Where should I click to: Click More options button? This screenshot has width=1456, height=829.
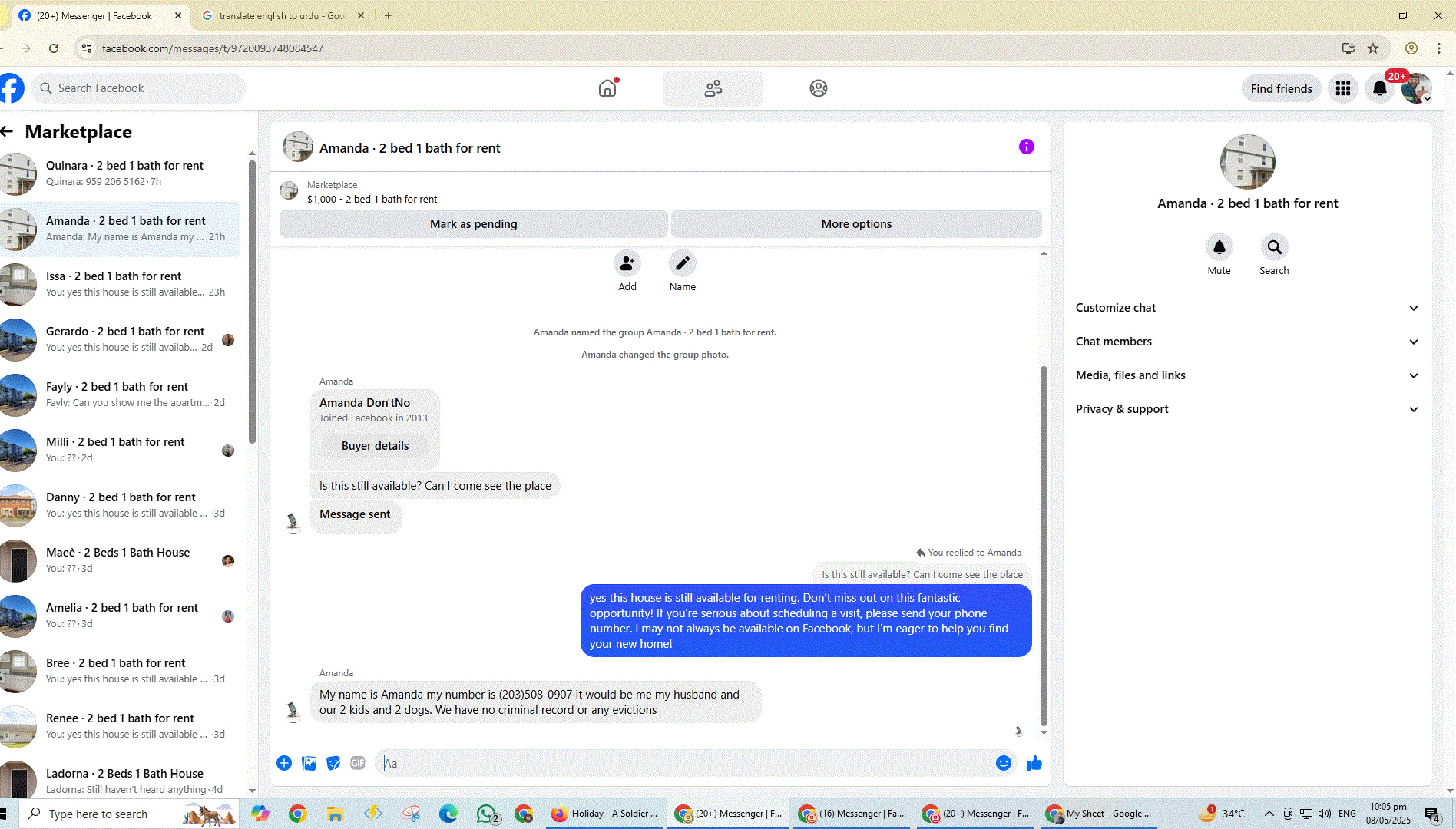tap(856, 224)
